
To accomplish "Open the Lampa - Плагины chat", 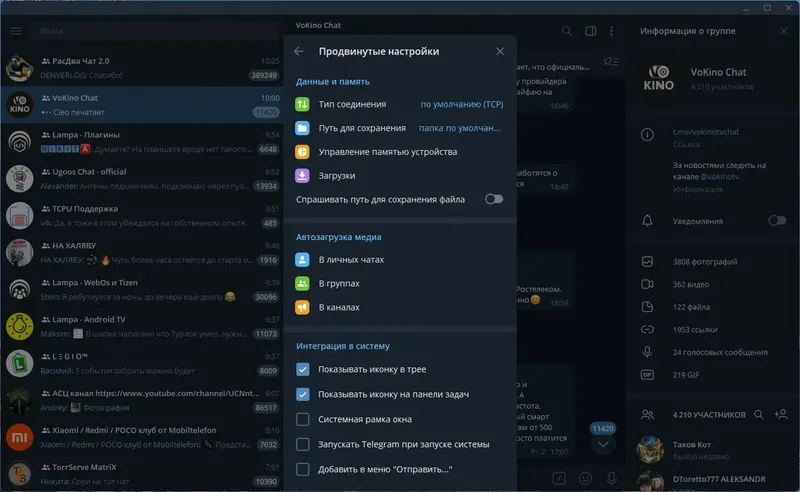I will (142, 142).
